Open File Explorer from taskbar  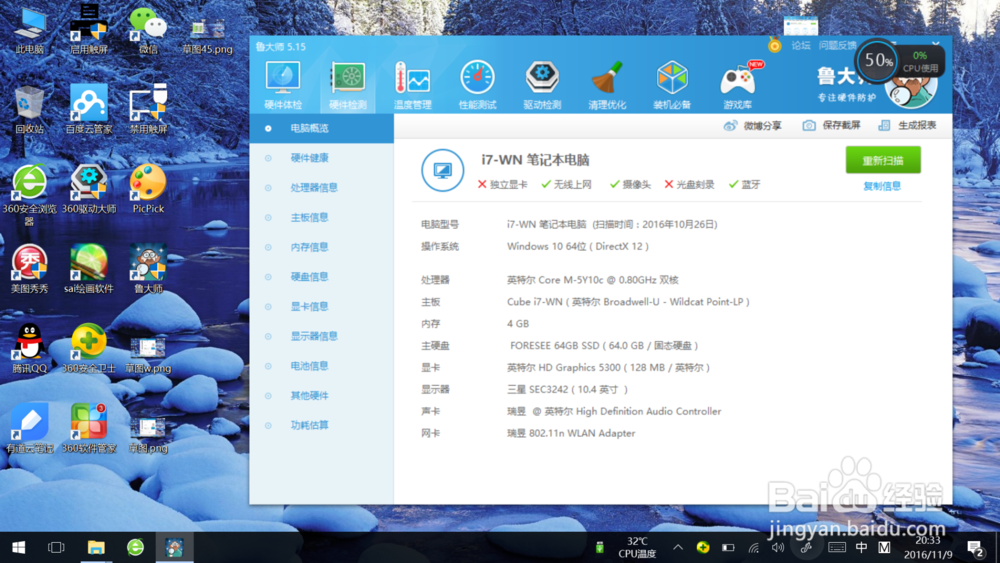tap(96, 548)
